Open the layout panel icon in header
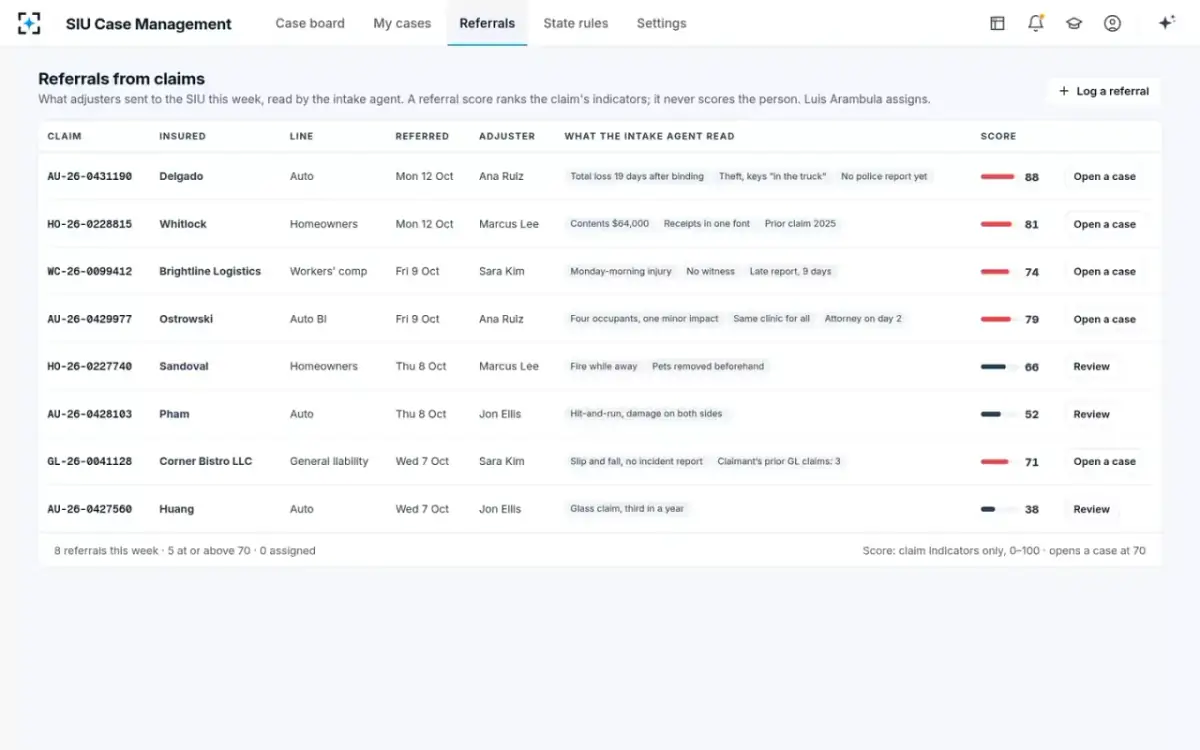The height and width of the screenshot is (750, 1200). click(x=997, y=23)
